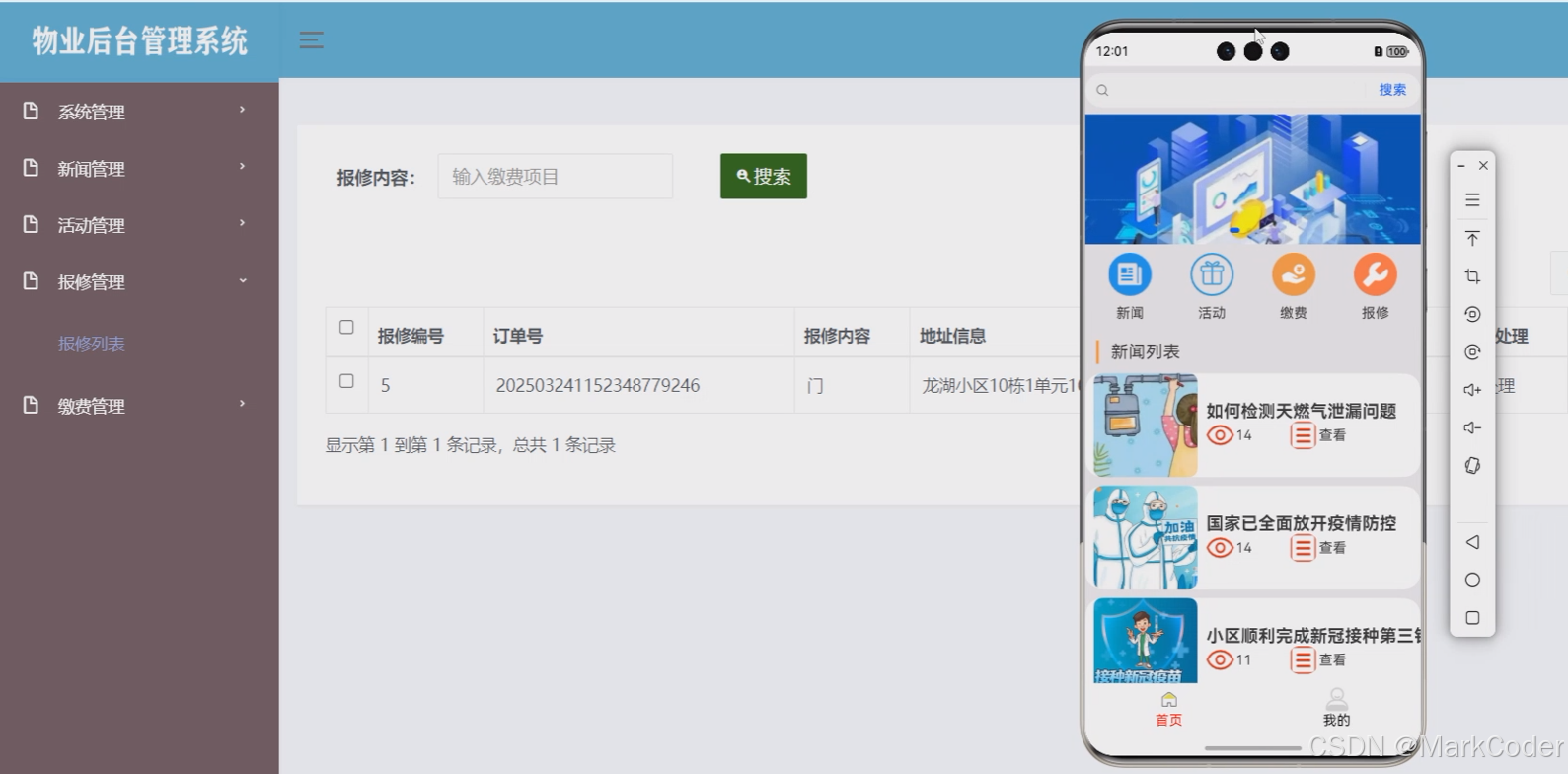Viewport: 1568px width, 774px height.
Task: Tap the blue city banner image
Action: tap(1253, 179)
